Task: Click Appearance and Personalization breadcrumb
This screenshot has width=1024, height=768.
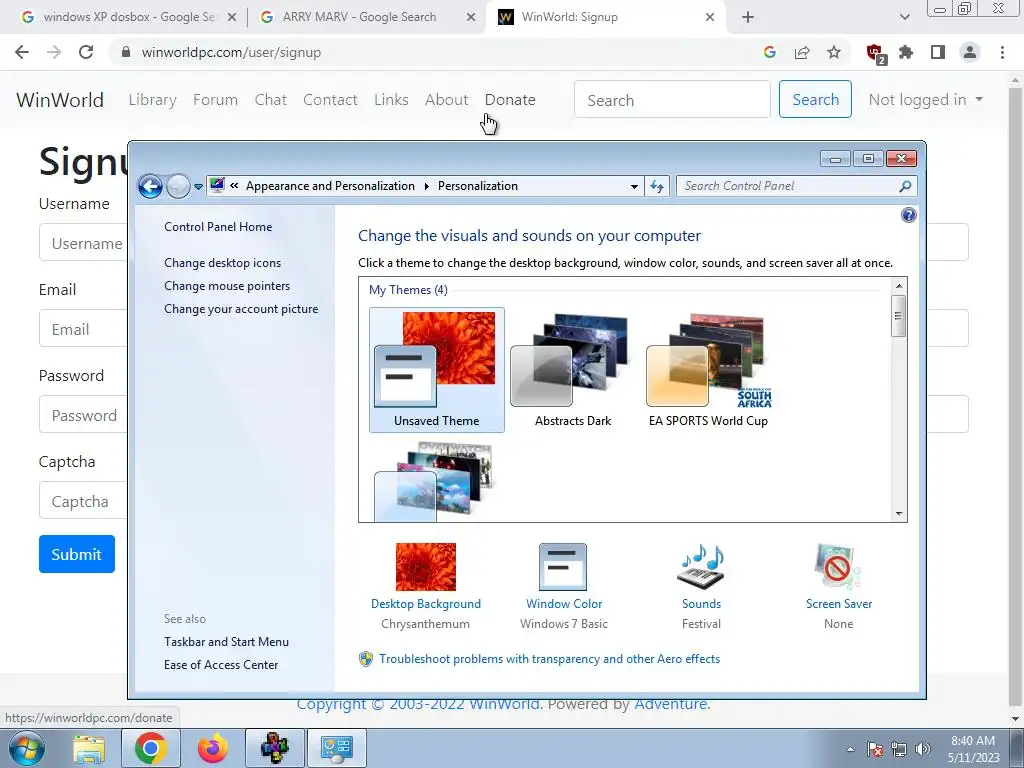Action: [x=330, y=186]
